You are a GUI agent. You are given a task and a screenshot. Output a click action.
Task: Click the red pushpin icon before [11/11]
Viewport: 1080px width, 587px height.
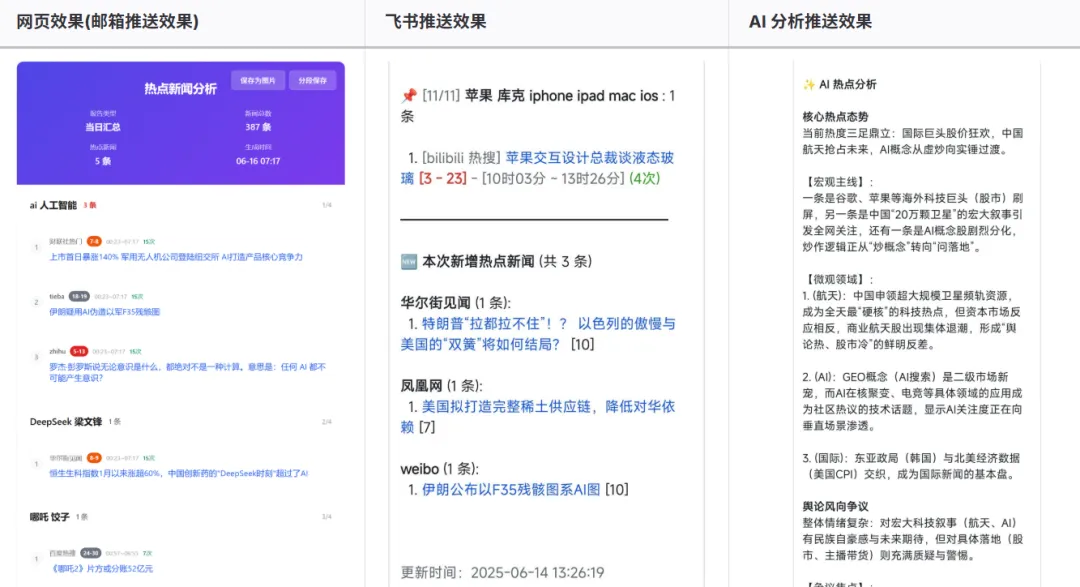point(409,96)
